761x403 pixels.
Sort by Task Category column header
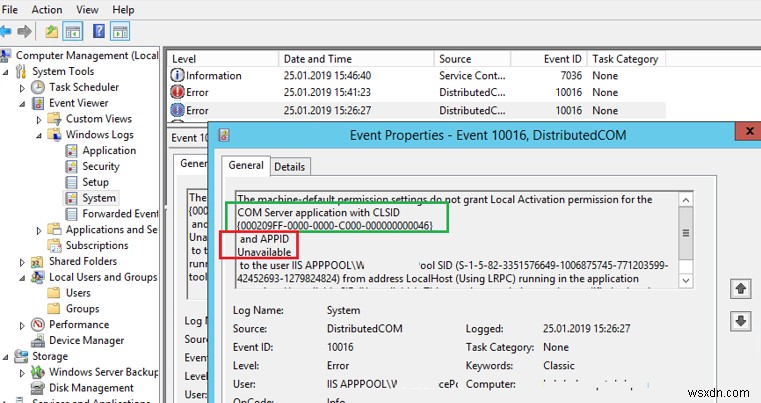626,59
